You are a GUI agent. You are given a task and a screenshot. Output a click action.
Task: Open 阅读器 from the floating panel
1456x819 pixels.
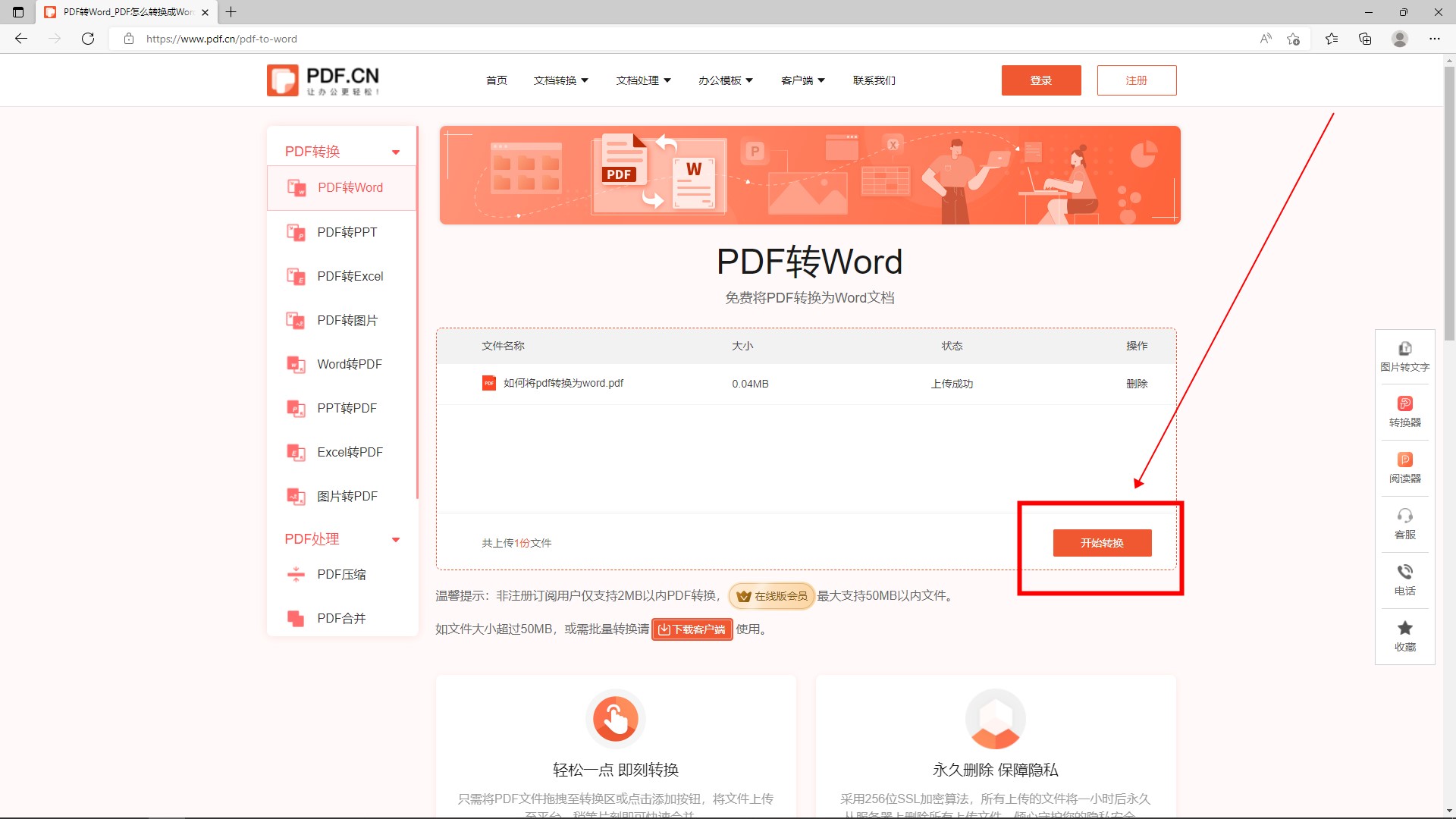click(1404, 468)
